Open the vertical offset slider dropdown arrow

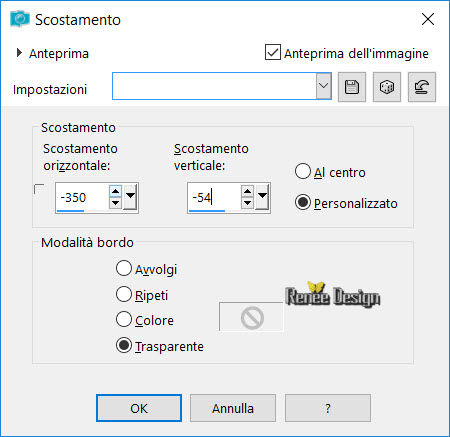click(x=263, y=196)
